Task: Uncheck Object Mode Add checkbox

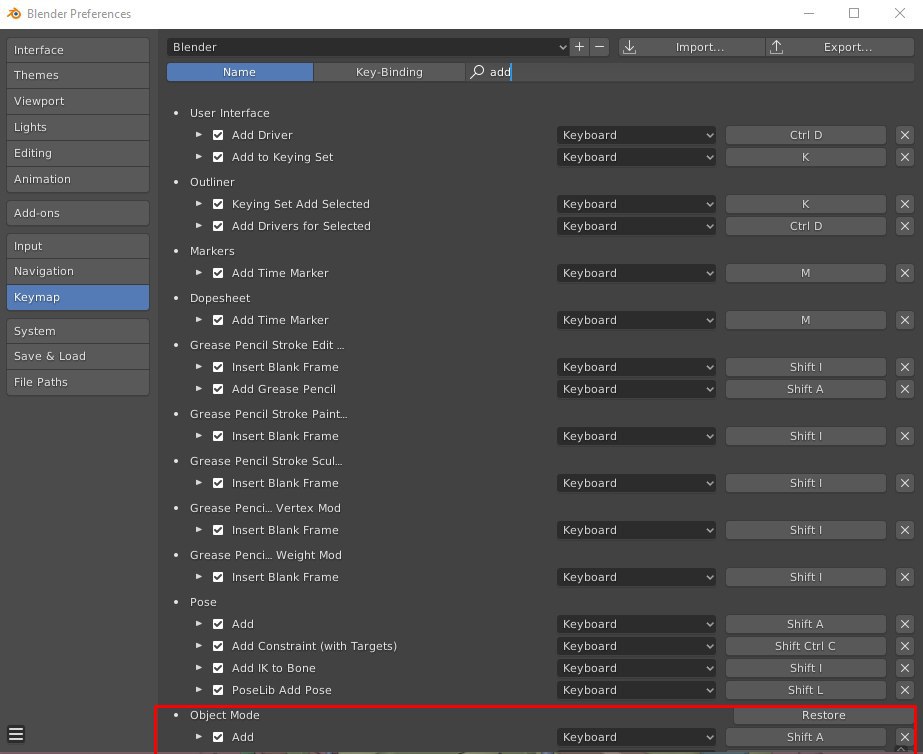Action: tap(218, 737)
